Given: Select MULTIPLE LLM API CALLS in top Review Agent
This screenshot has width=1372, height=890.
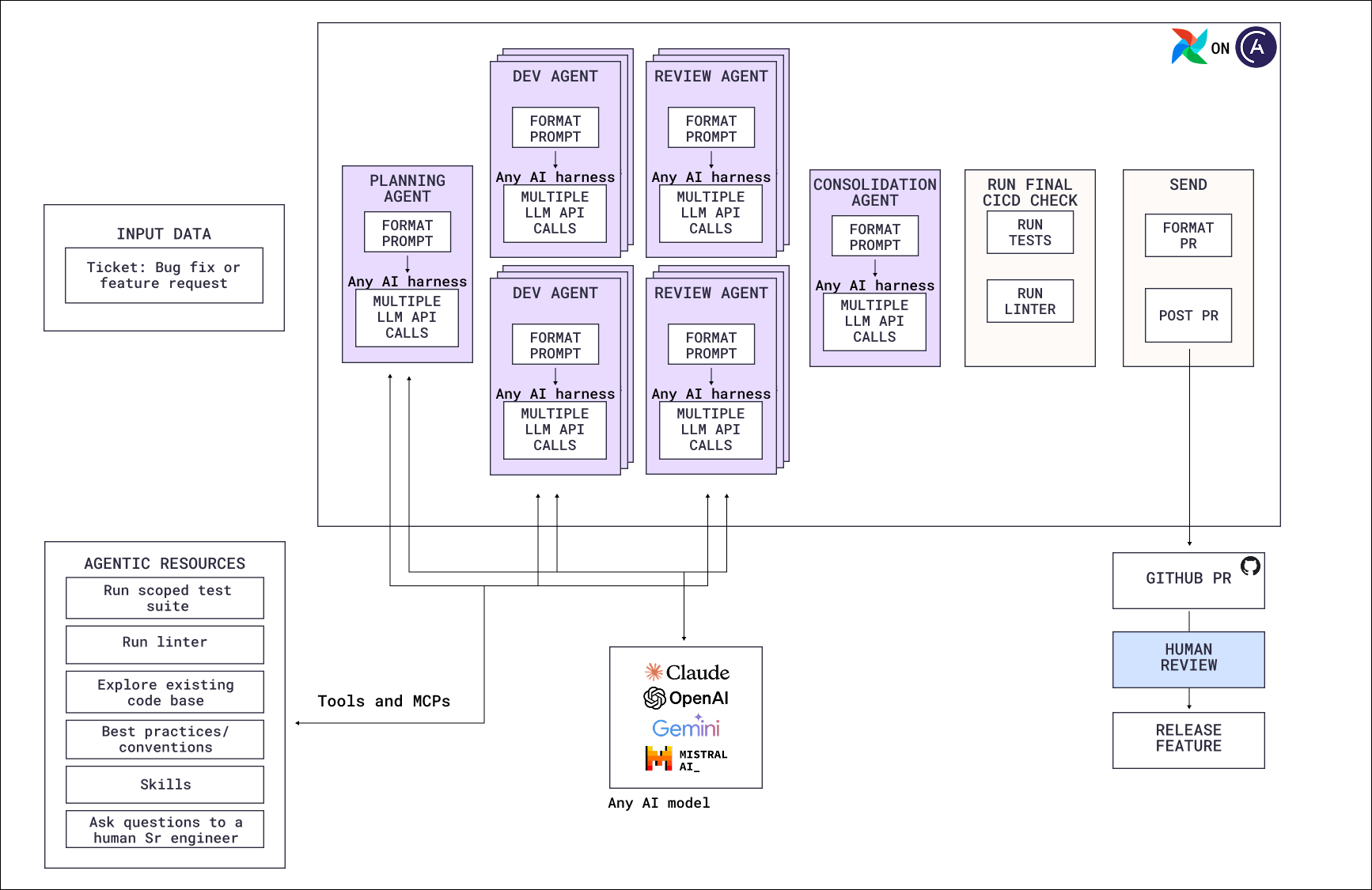Looking at the screenshot, I should click(711, 213).
